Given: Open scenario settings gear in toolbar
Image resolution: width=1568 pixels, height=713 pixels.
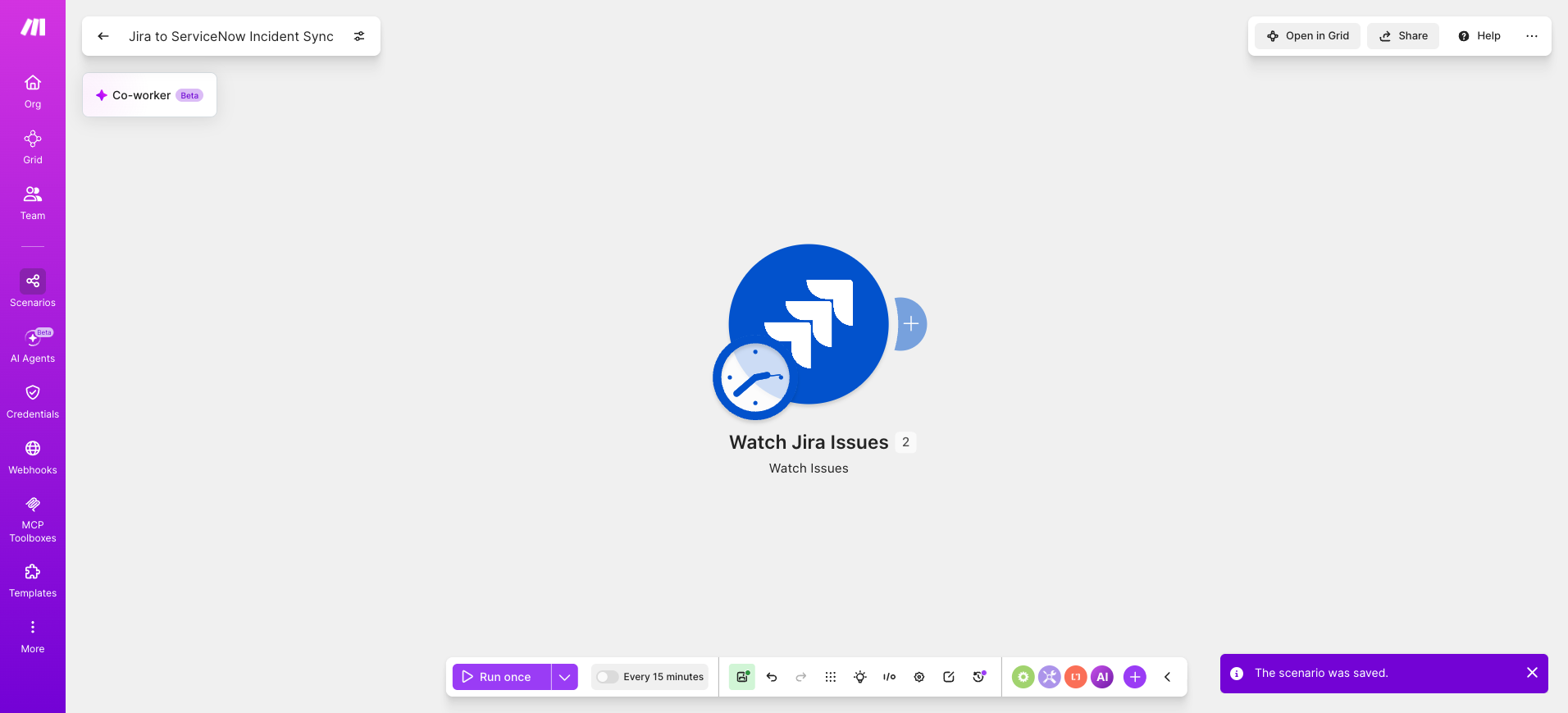Looking at the screenshot, I should pyautogui.click(x=919, y=677).
